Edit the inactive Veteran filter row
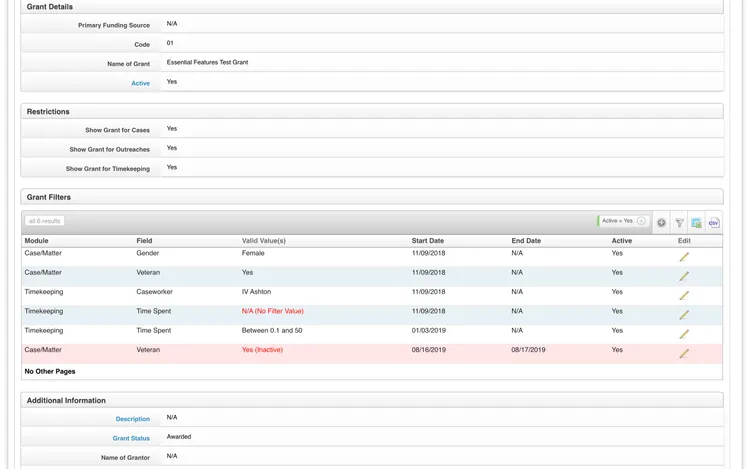This screenshot has width=750, height=469. coord(684,354)
